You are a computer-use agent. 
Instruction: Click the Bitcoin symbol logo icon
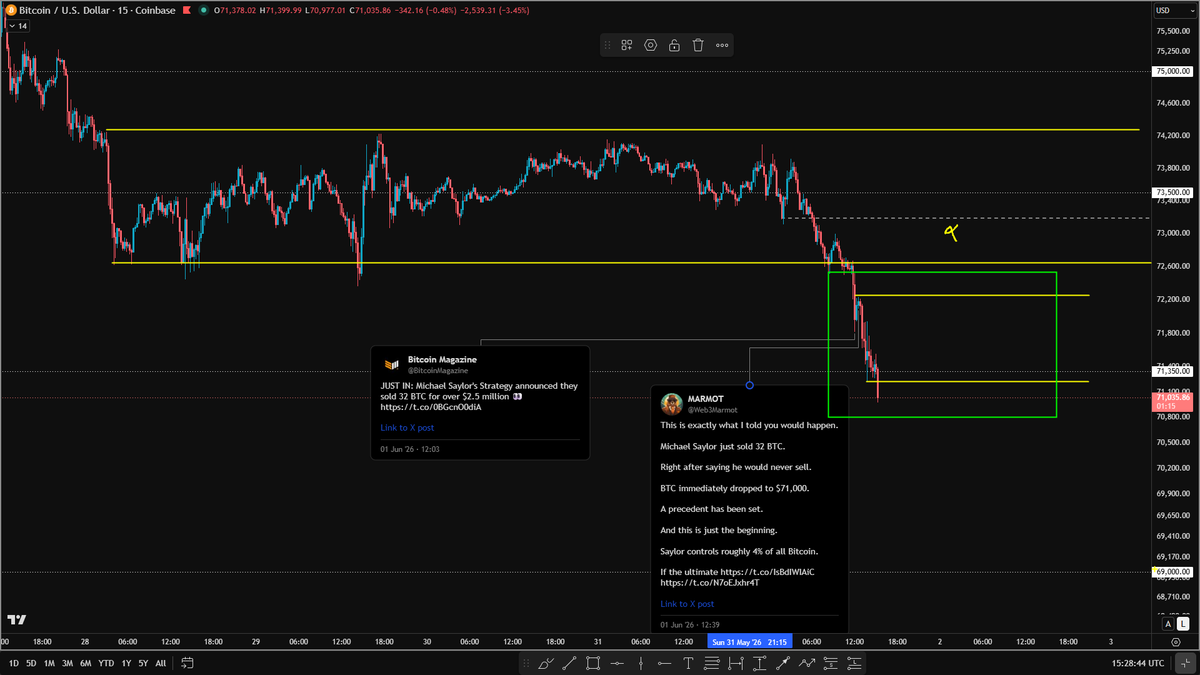(x=11, y=10)
